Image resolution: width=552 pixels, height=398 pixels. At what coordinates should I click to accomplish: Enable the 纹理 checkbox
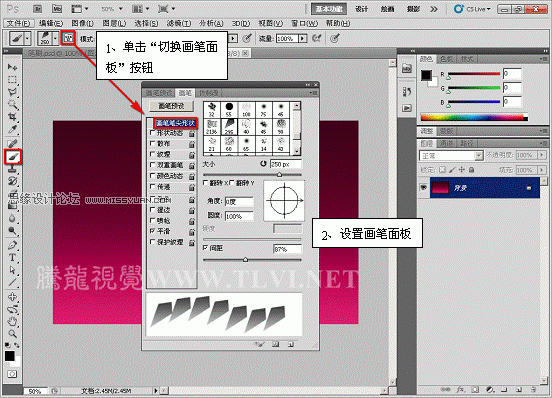tap(152, 154)
